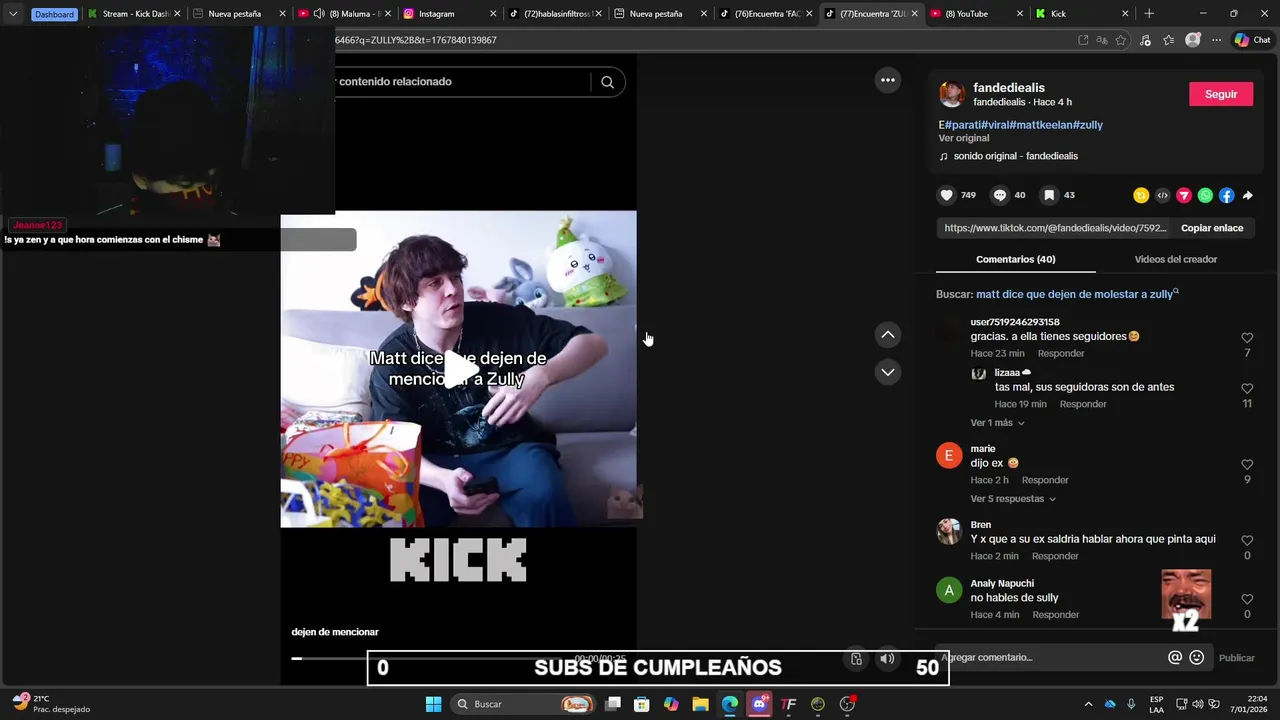1280x720 pixels.
Task: Open fandediealis profile avatar
Action: click(952, 94)
